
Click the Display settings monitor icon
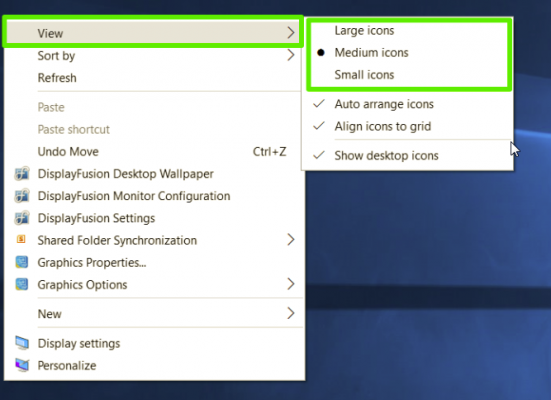click(x=22, y=343)
